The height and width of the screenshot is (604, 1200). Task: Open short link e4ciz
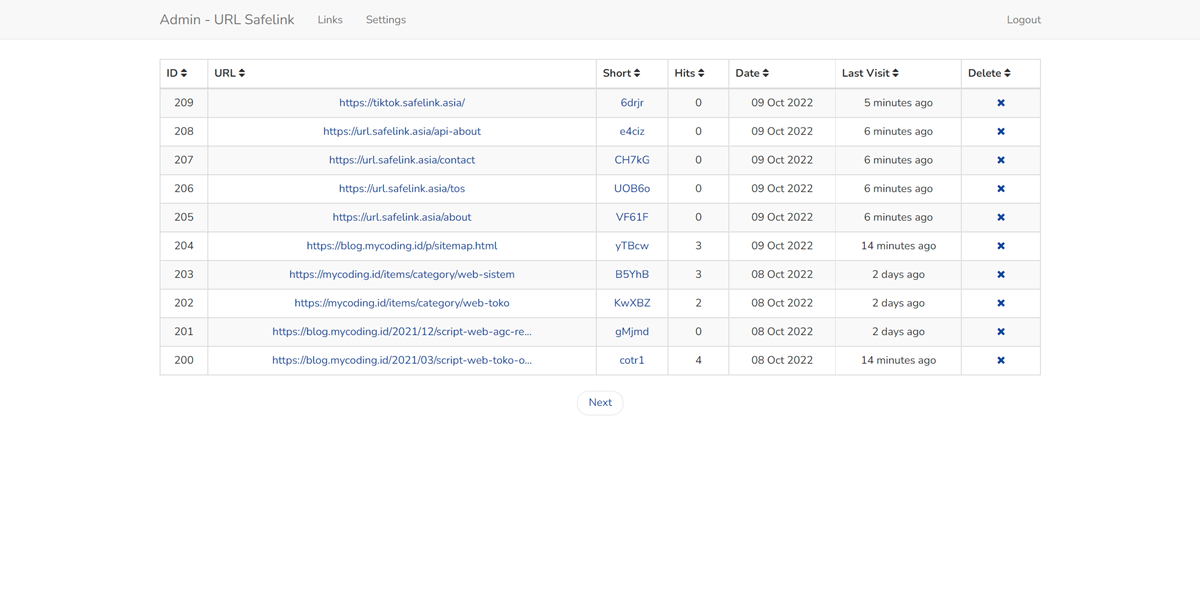(632, 132)
